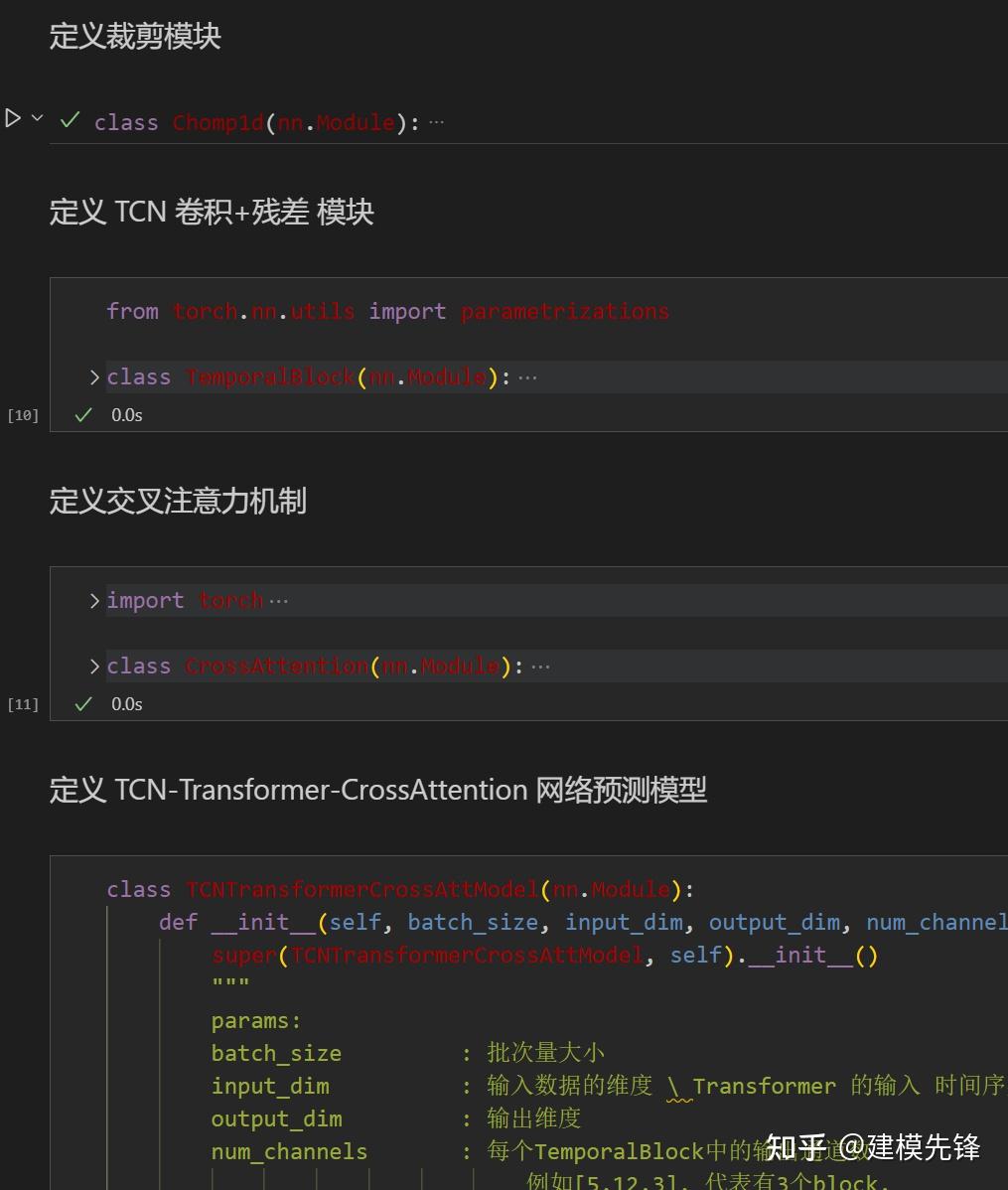Click the success checkmark in cell [10]
Screen dimensions: 1008x1190
[x=82, y=414]
